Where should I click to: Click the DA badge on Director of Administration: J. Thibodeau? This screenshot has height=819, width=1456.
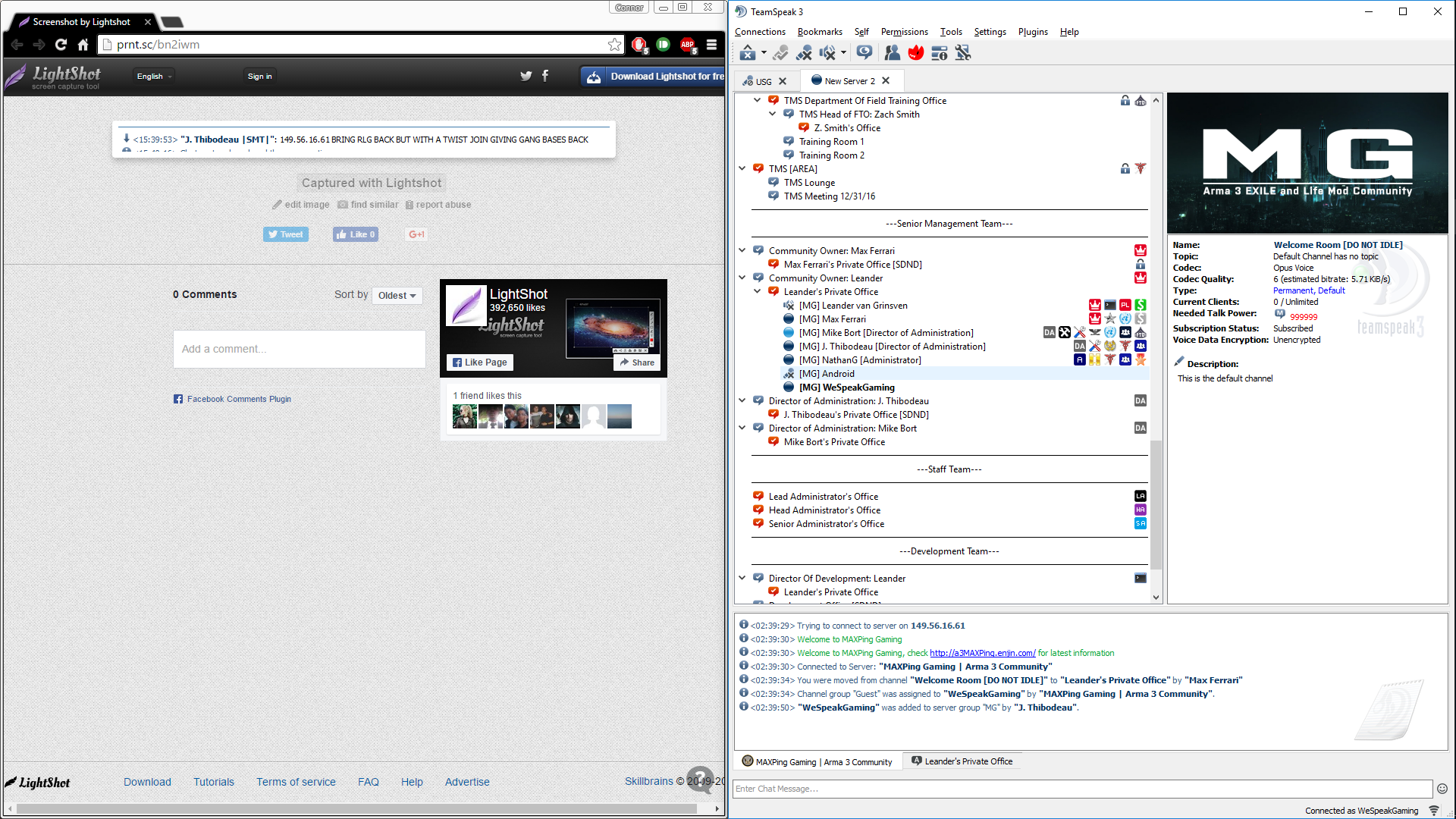(1140, 400)
